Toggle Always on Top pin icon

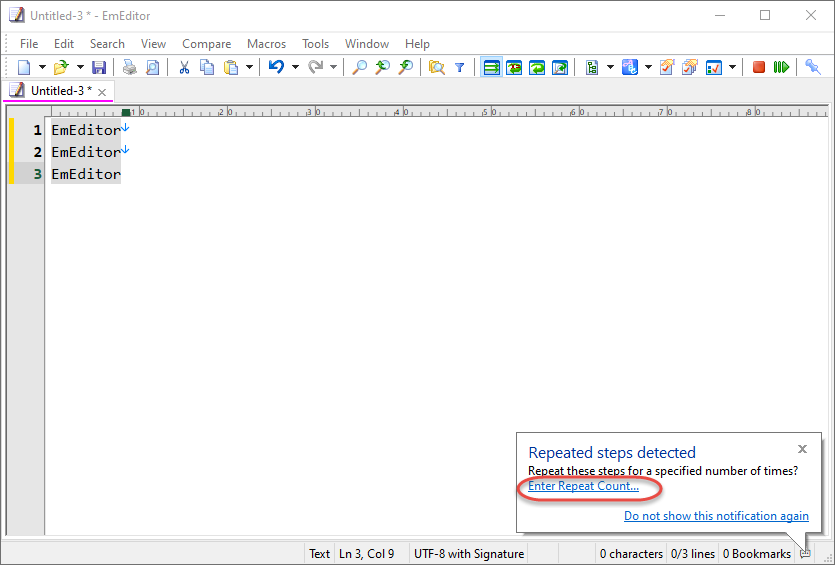click(x=813, y=68)
